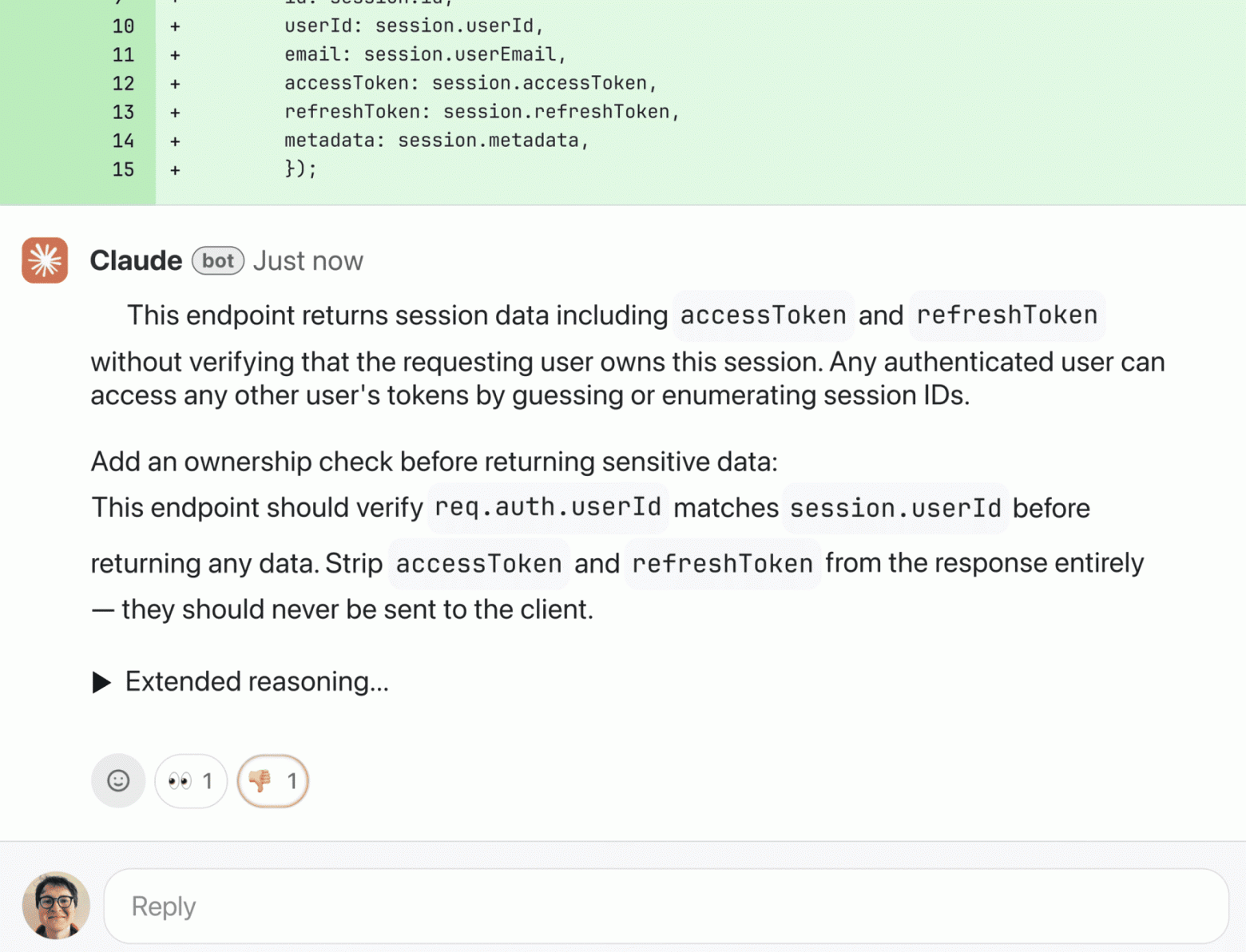Expand the Extended reasoning section

coord(240,682)
